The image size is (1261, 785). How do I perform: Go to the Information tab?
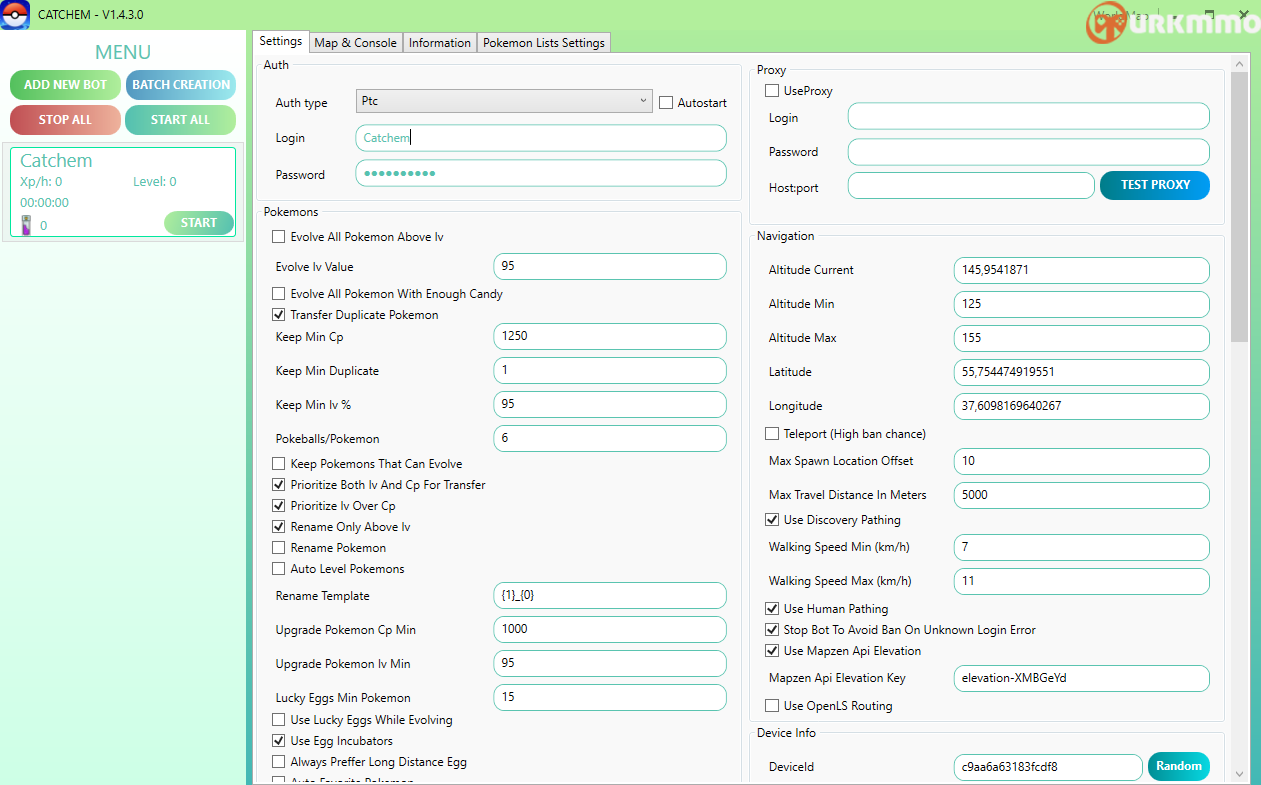click(439, 43)
